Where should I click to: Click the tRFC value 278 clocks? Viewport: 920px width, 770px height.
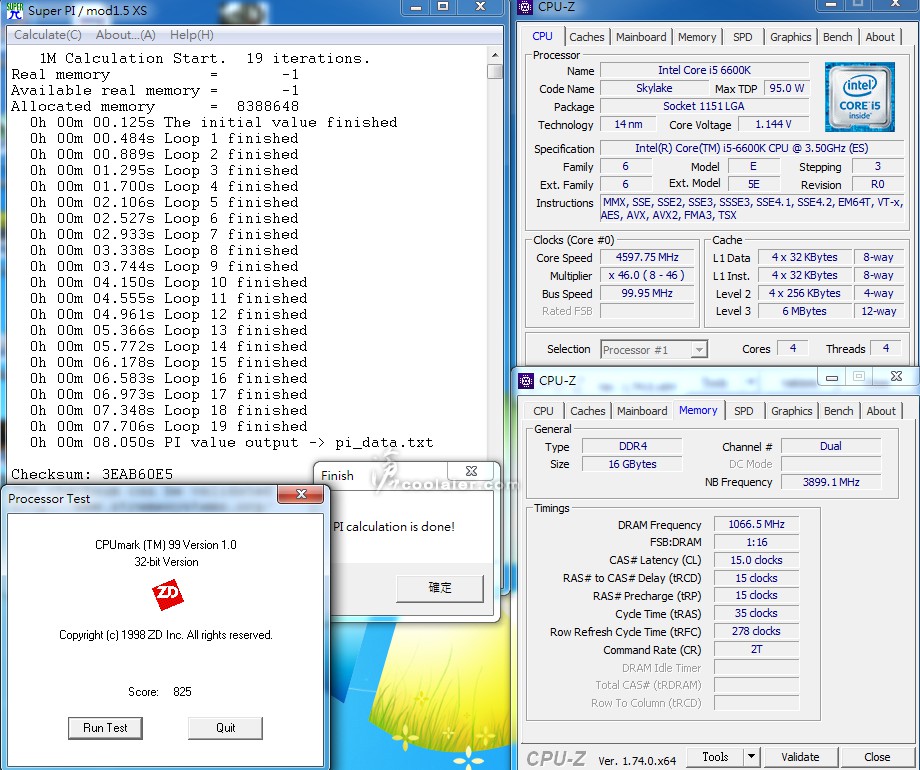tap(756, 631)
